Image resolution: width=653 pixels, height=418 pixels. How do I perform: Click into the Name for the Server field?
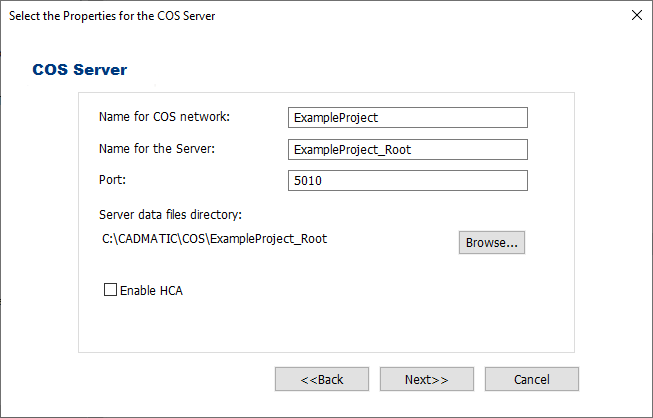(x=406, y=150)
